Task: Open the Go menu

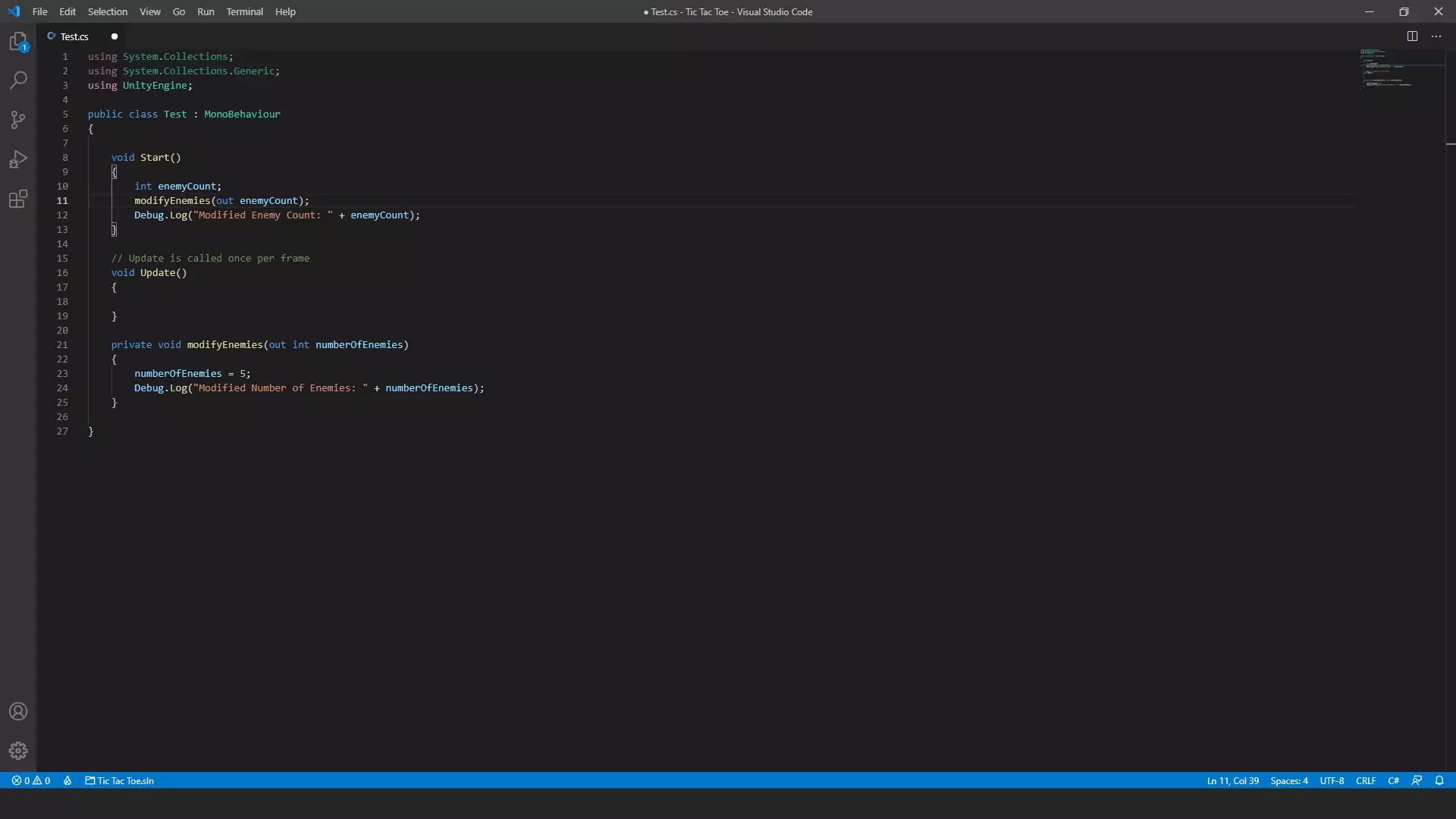Action: (179, 11)
